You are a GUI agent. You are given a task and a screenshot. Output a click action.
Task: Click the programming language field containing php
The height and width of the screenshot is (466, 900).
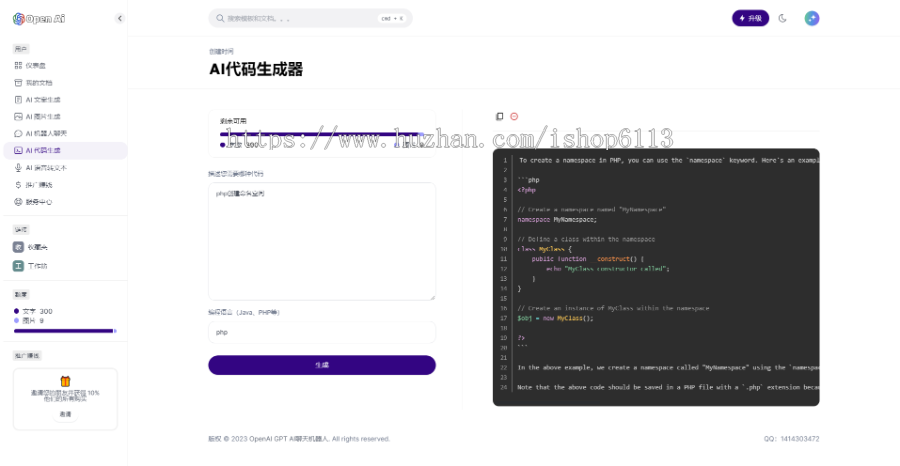(x=322, y=332)
